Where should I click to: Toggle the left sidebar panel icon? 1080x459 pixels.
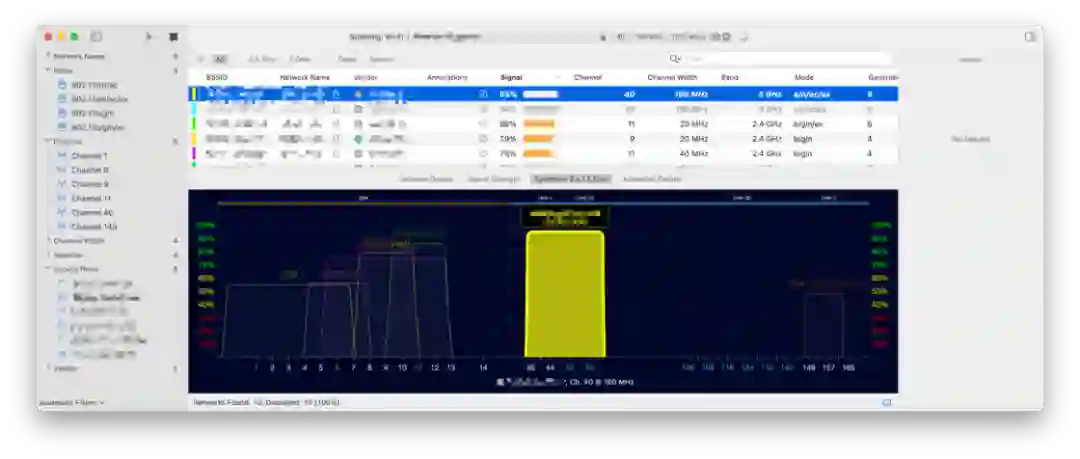pyautogui.click(x=96, y=37)
